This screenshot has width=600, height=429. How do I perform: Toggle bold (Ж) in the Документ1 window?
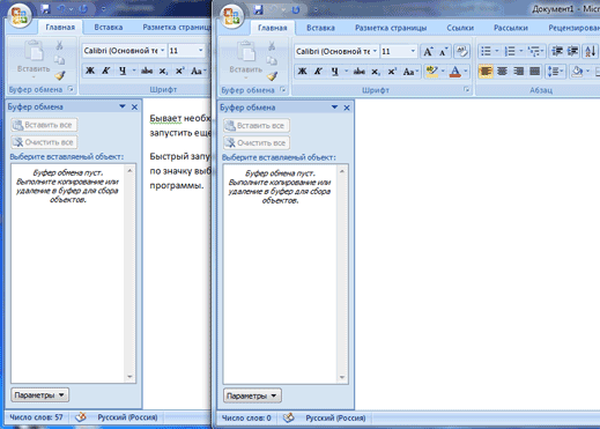click(302, 71)
